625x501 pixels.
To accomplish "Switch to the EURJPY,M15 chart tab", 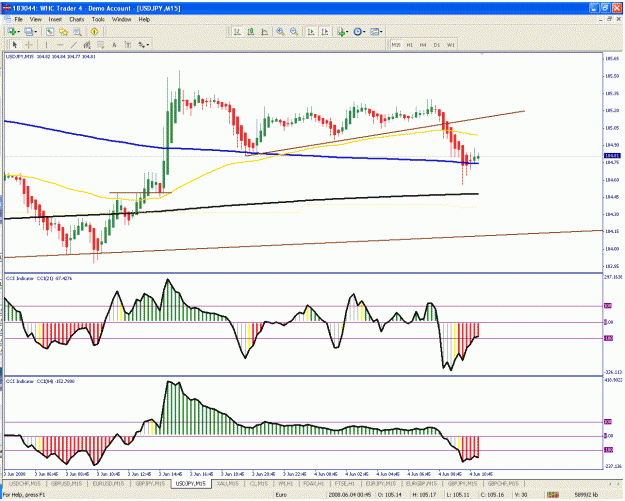I will click(x=381, y=483).
